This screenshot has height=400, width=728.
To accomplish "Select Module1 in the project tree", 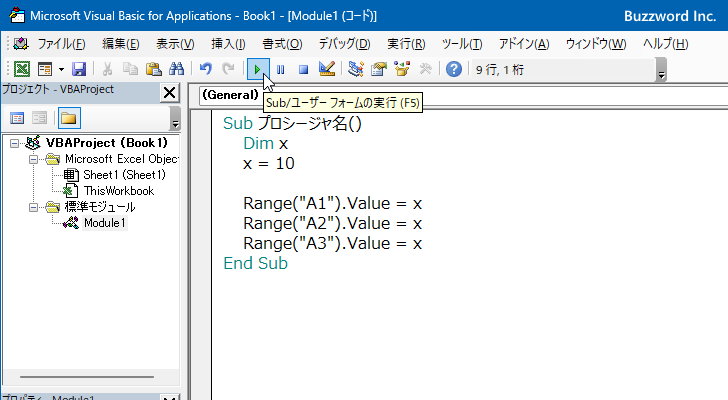I will [104, 223].
